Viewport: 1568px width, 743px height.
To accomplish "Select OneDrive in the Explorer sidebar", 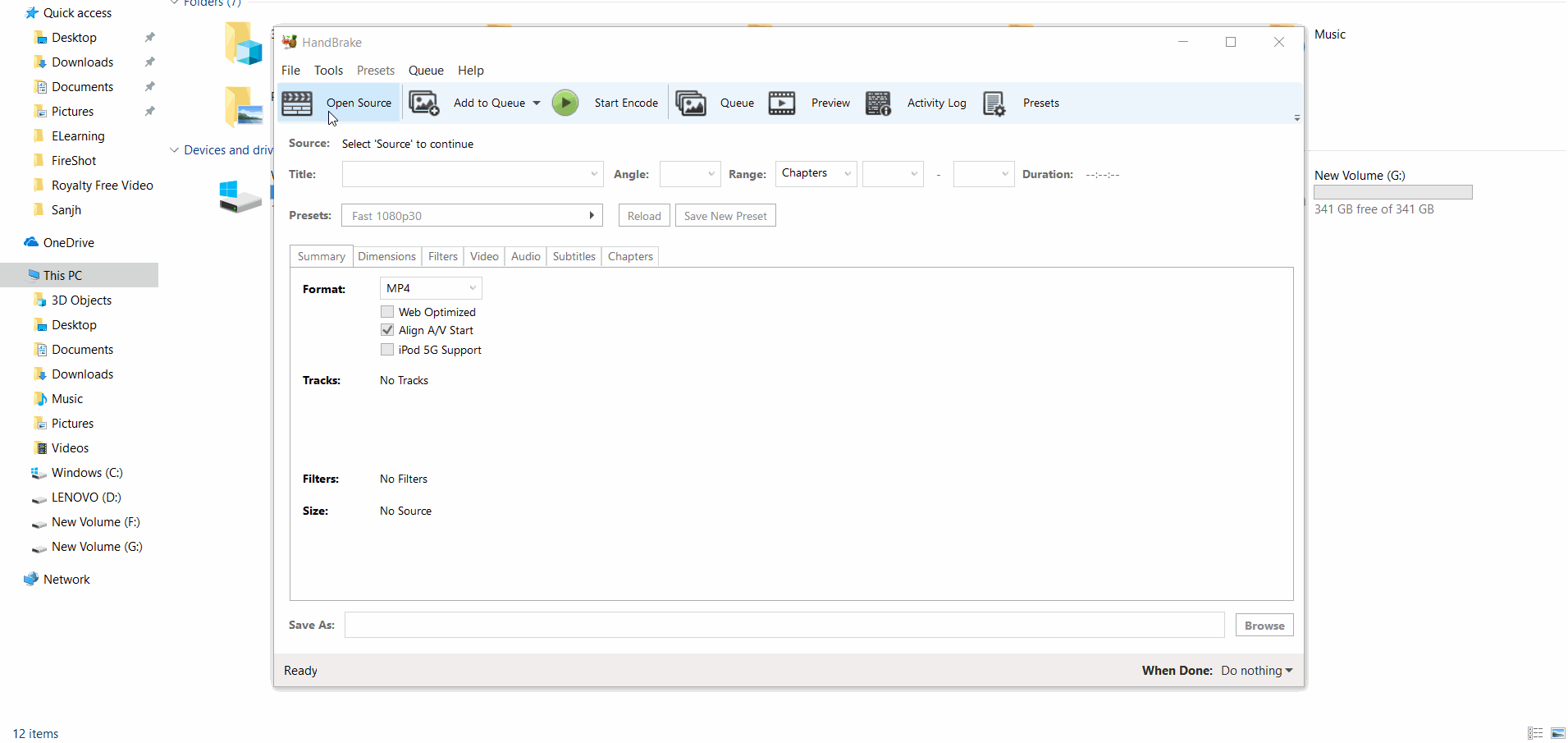I will pos(68,243).
